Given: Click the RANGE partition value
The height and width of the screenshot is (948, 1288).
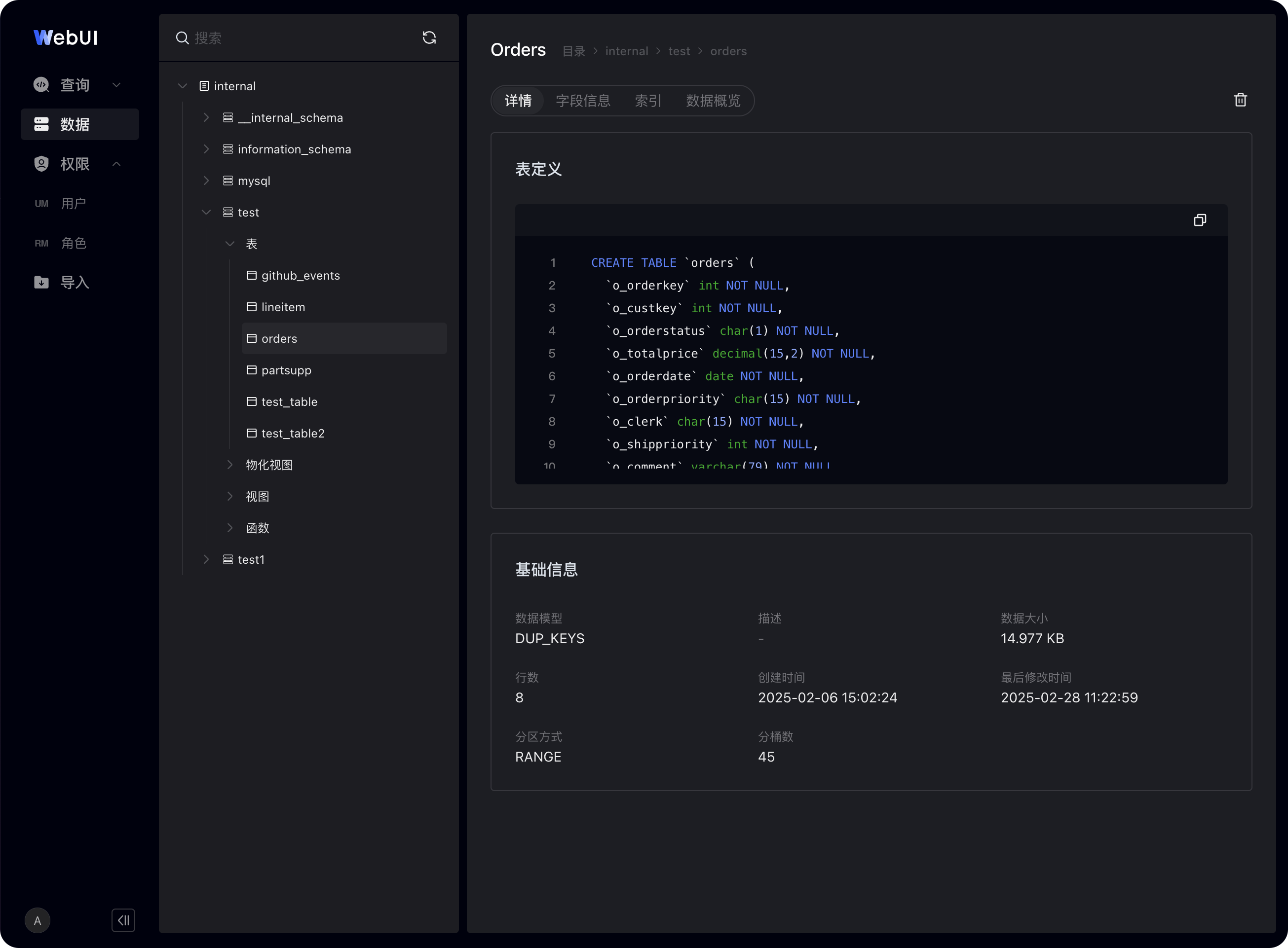Looking at the screenshot, I should (x=538, y=757).
